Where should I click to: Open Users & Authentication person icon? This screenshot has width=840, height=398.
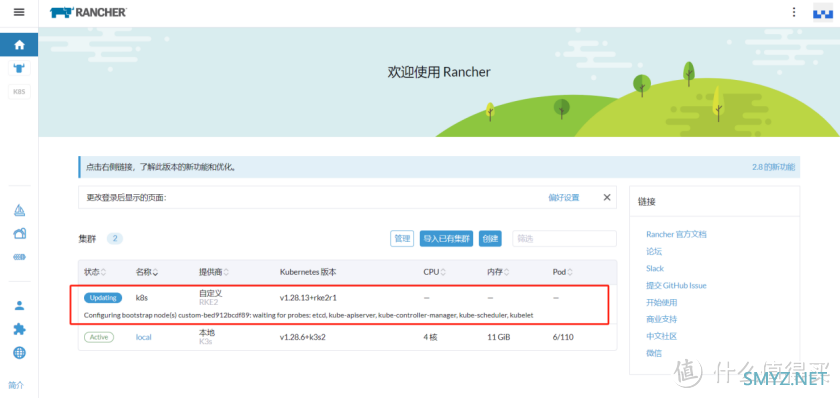coord(19,306)
